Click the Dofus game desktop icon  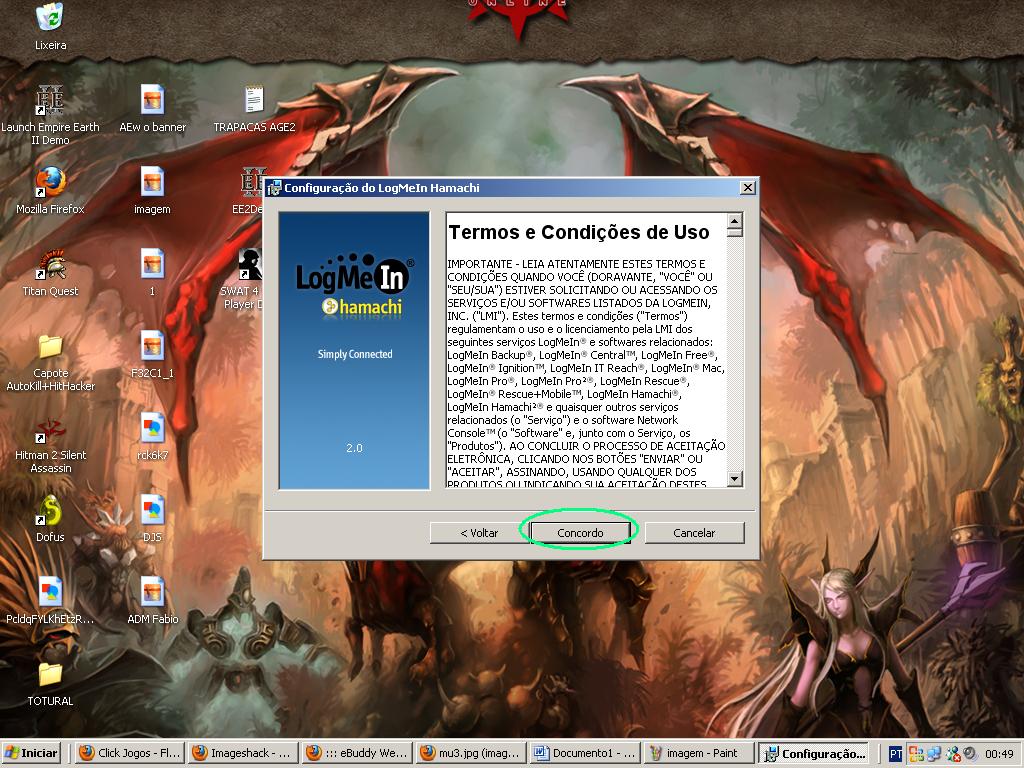click(50, 511)
